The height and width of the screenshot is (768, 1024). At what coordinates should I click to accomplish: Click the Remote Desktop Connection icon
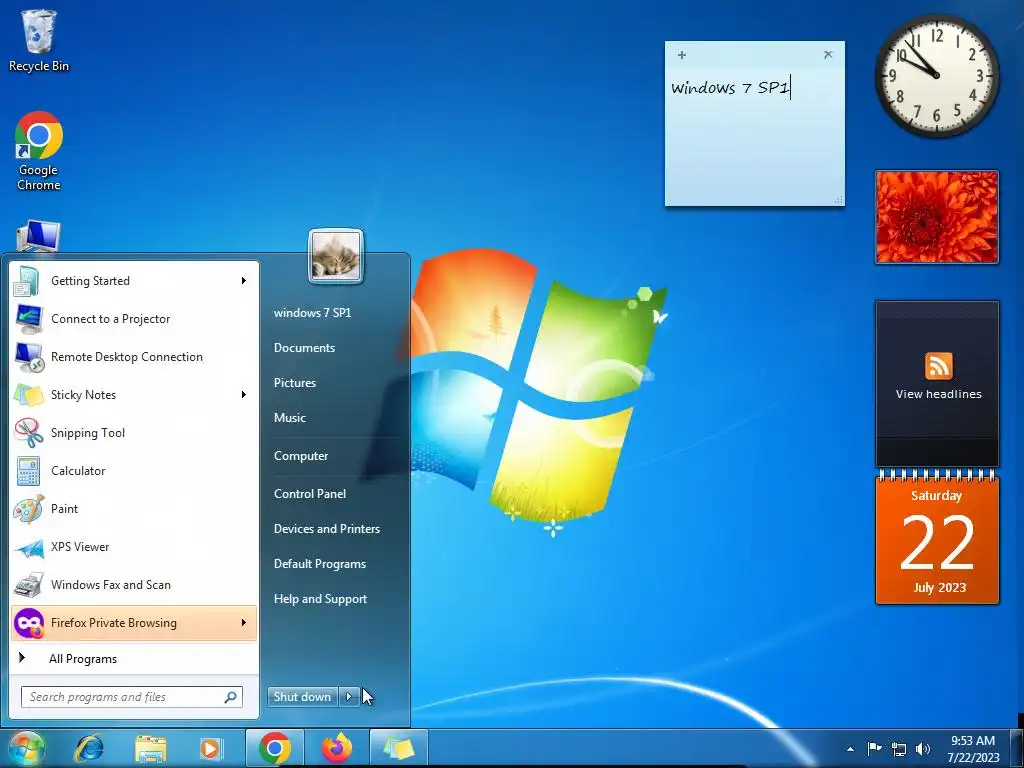click(x=28, y=357)
